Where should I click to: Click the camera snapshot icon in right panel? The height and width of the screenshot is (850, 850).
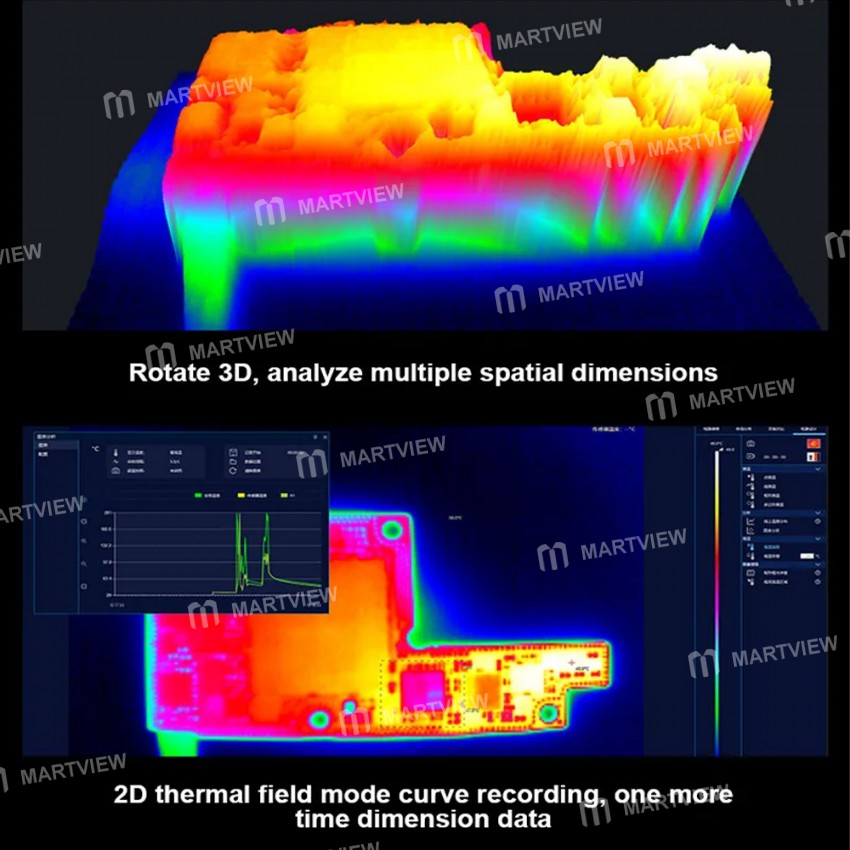751,443
